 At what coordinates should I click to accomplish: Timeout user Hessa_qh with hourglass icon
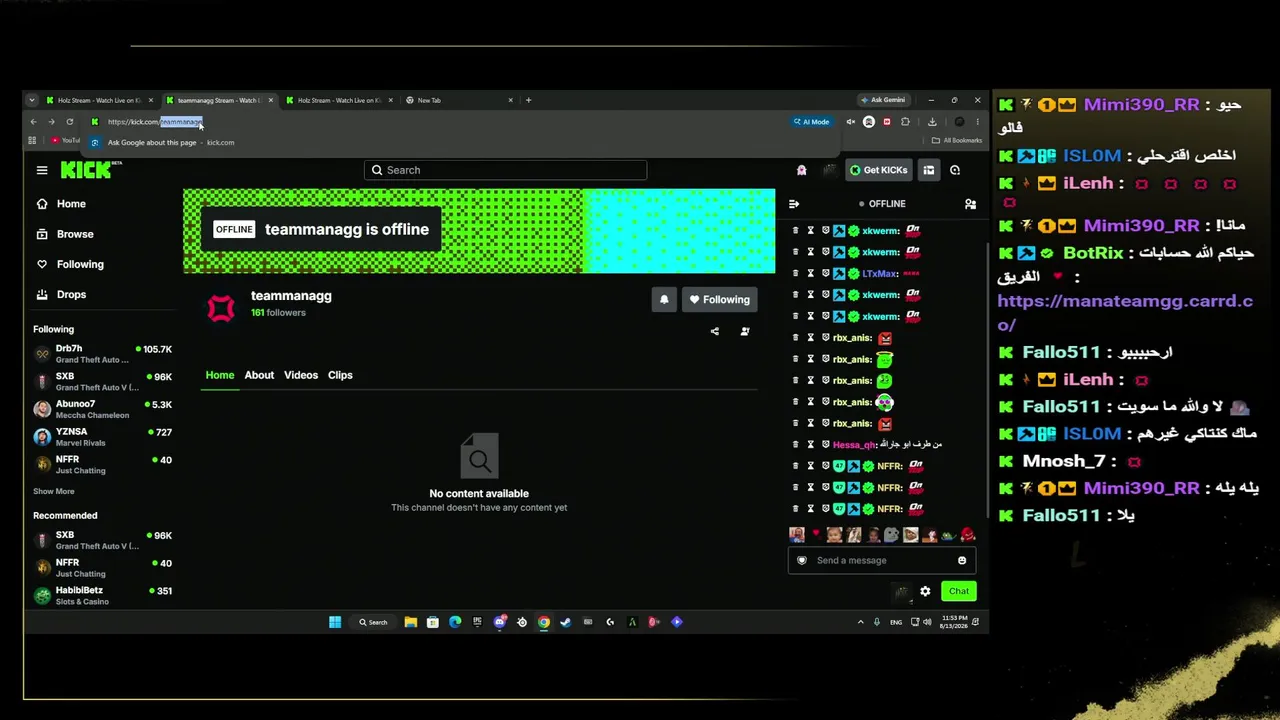[811, 444]
